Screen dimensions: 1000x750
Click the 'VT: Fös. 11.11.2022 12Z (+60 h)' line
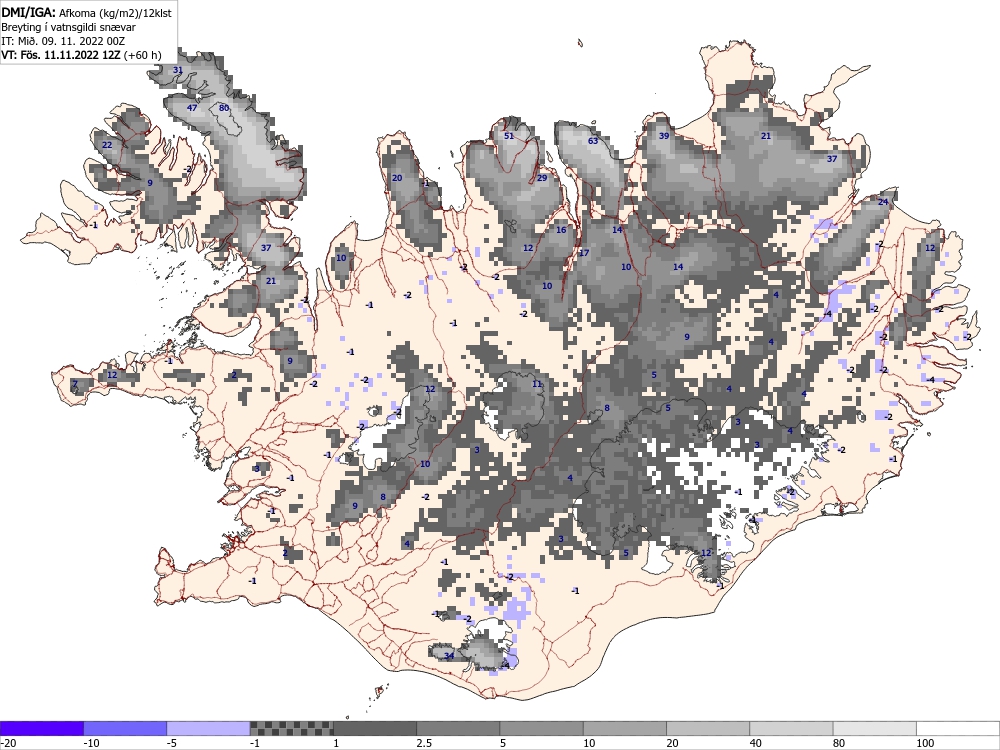[x=81, y=55]
